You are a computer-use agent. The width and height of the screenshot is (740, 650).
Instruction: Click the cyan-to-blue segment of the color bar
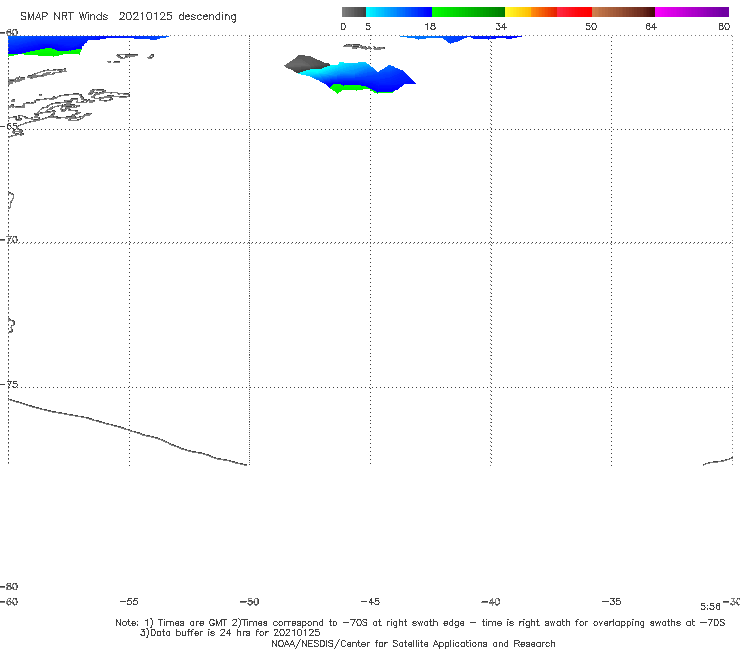[399, 12]
